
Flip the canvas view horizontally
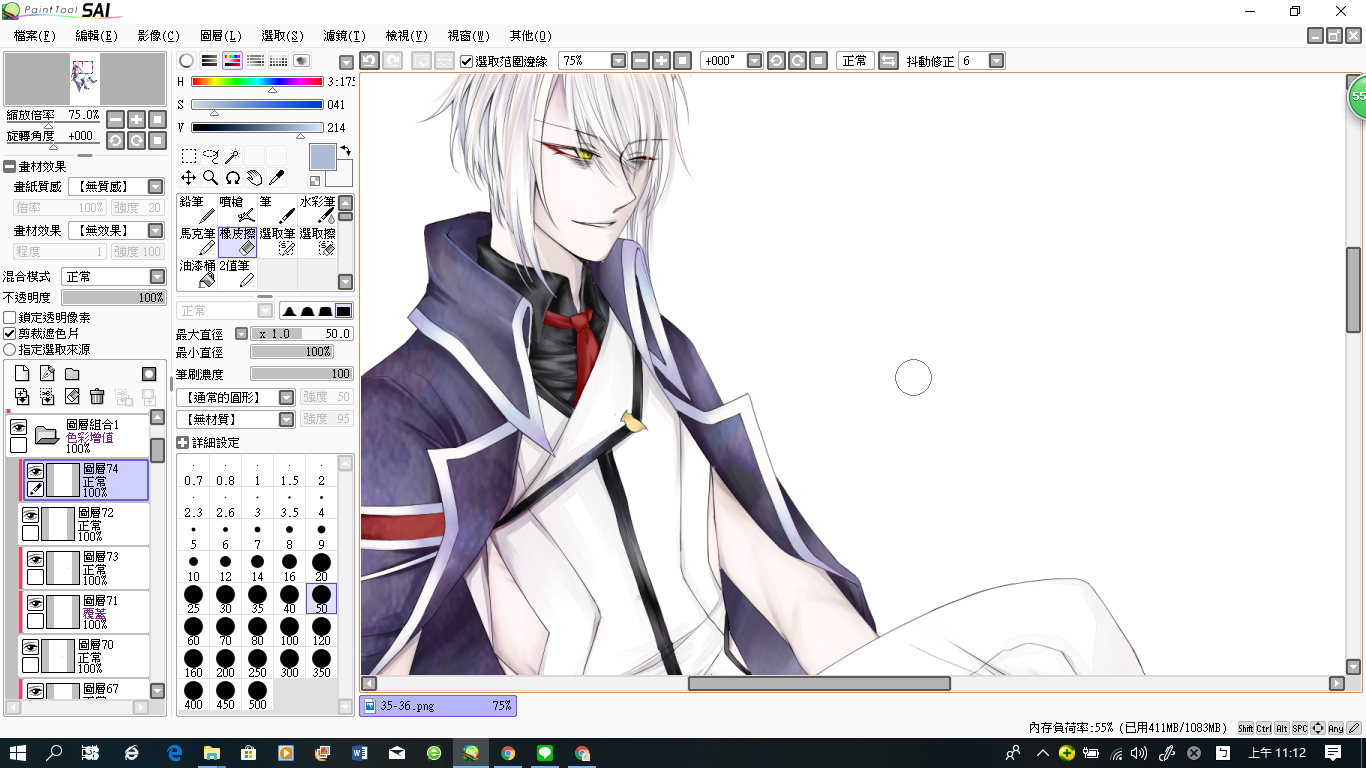(888, 61)
